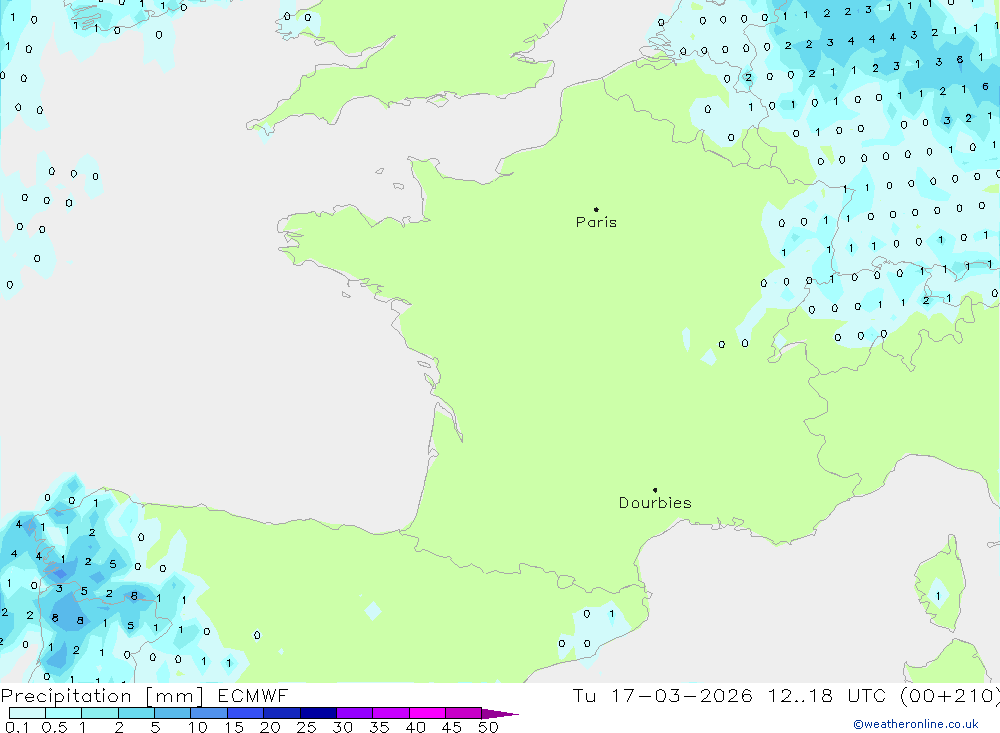
Task: Click the legend value "0.1"
Action: coord(17,727)
